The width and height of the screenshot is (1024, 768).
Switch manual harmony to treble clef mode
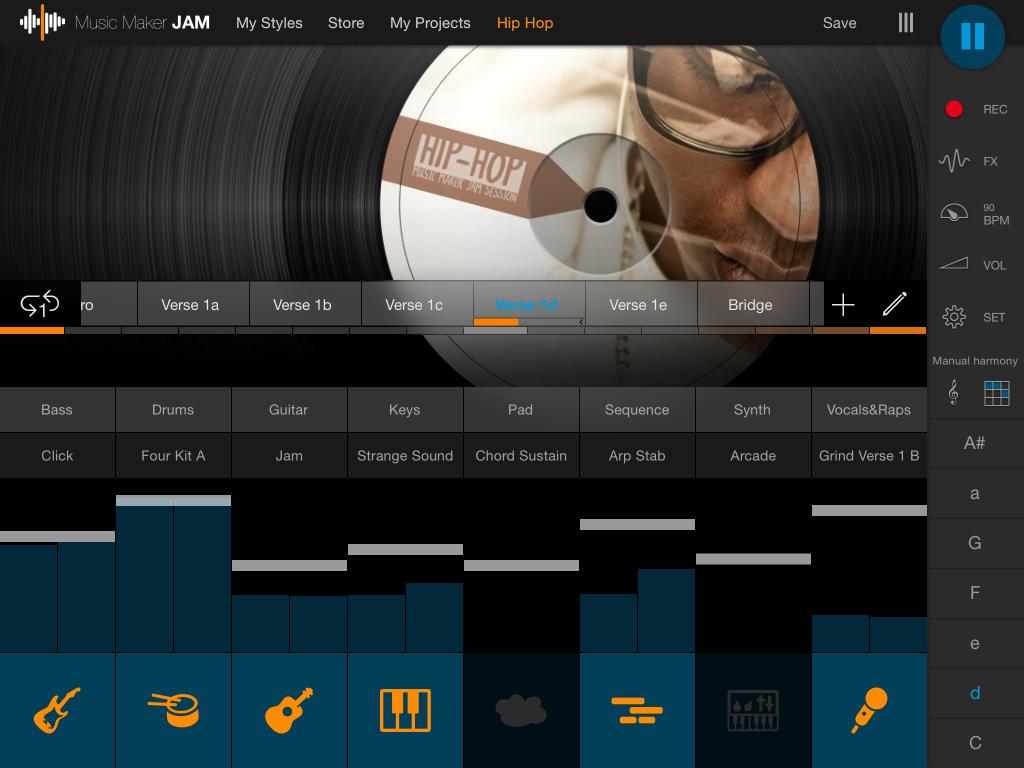point(955,392)
